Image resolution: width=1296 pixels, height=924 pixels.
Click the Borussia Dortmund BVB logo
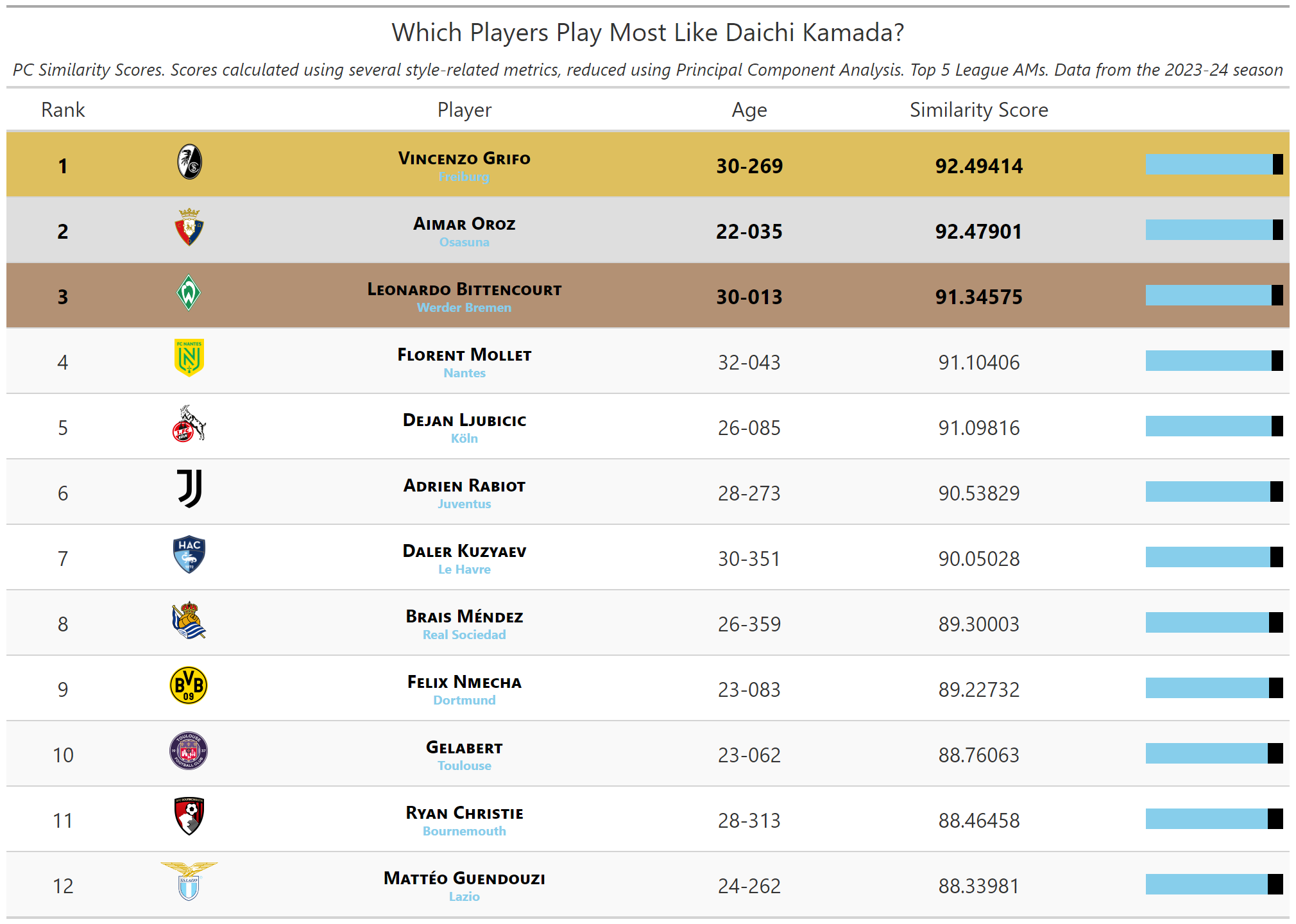pos(189,685)
